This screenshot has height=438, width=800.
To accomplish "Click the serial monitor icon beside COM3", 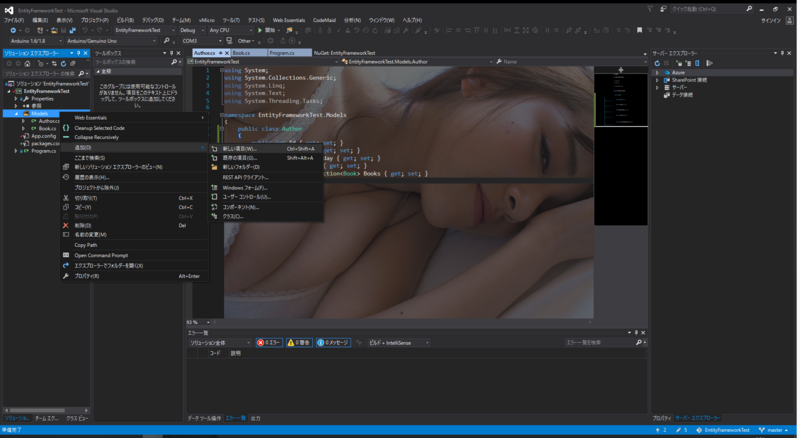I will click(x=230, y=41).
